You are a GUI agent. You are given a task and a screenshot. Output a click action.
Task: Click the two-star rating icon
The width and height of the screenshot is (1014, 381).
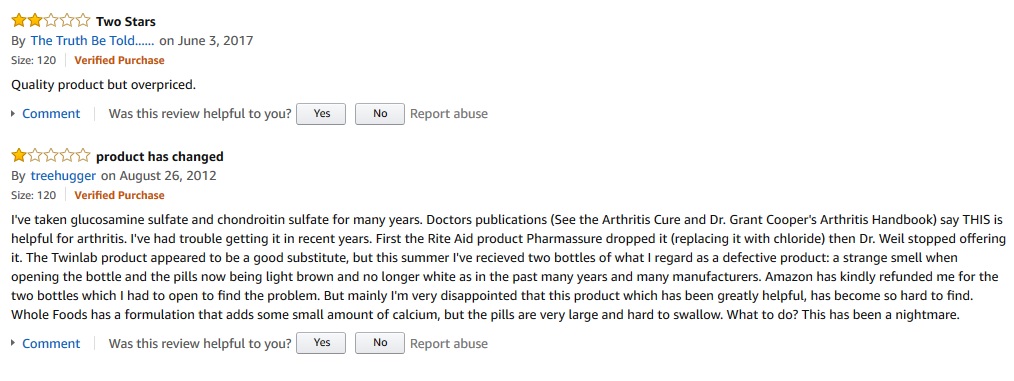[50, 21]
